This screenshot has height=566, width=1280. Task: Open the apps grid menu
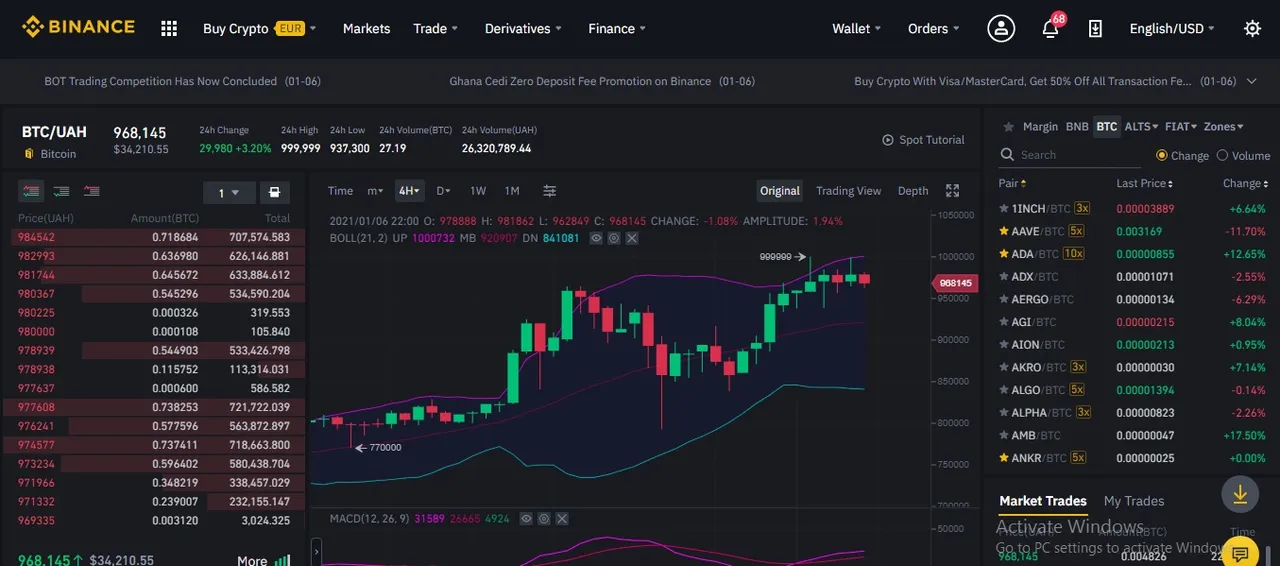pyautogui.click(x=169, y=29)
